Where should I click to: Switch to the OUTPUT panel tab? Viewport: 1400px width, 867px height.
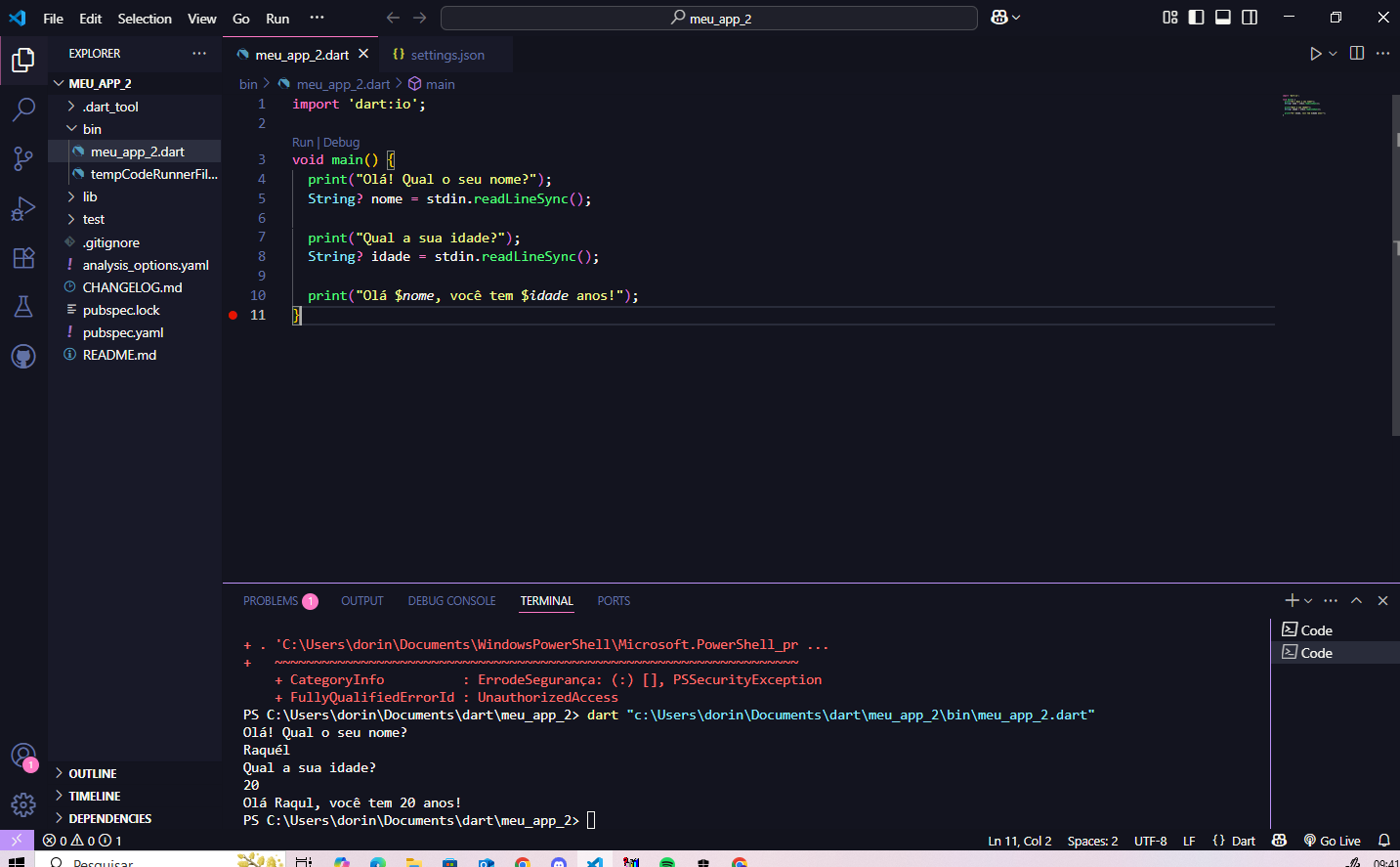pyautogui.click(x=362, y=601)
